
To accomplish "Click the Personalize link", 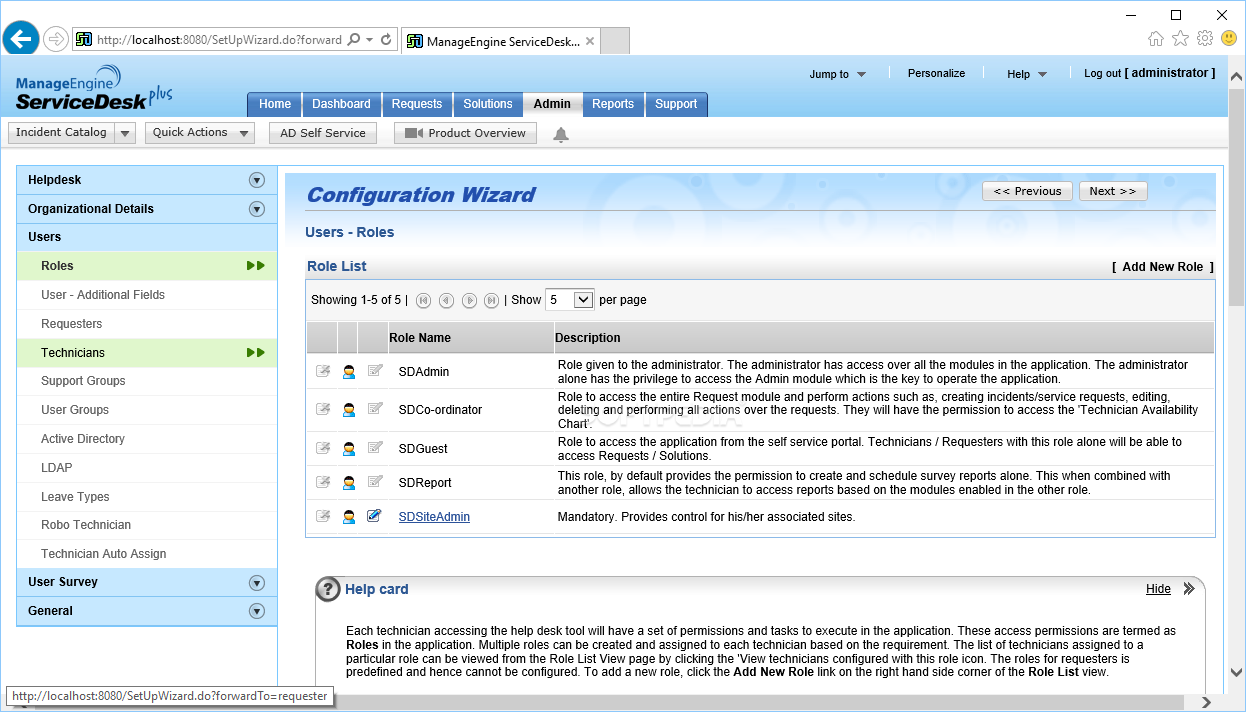I will [936, 73].
